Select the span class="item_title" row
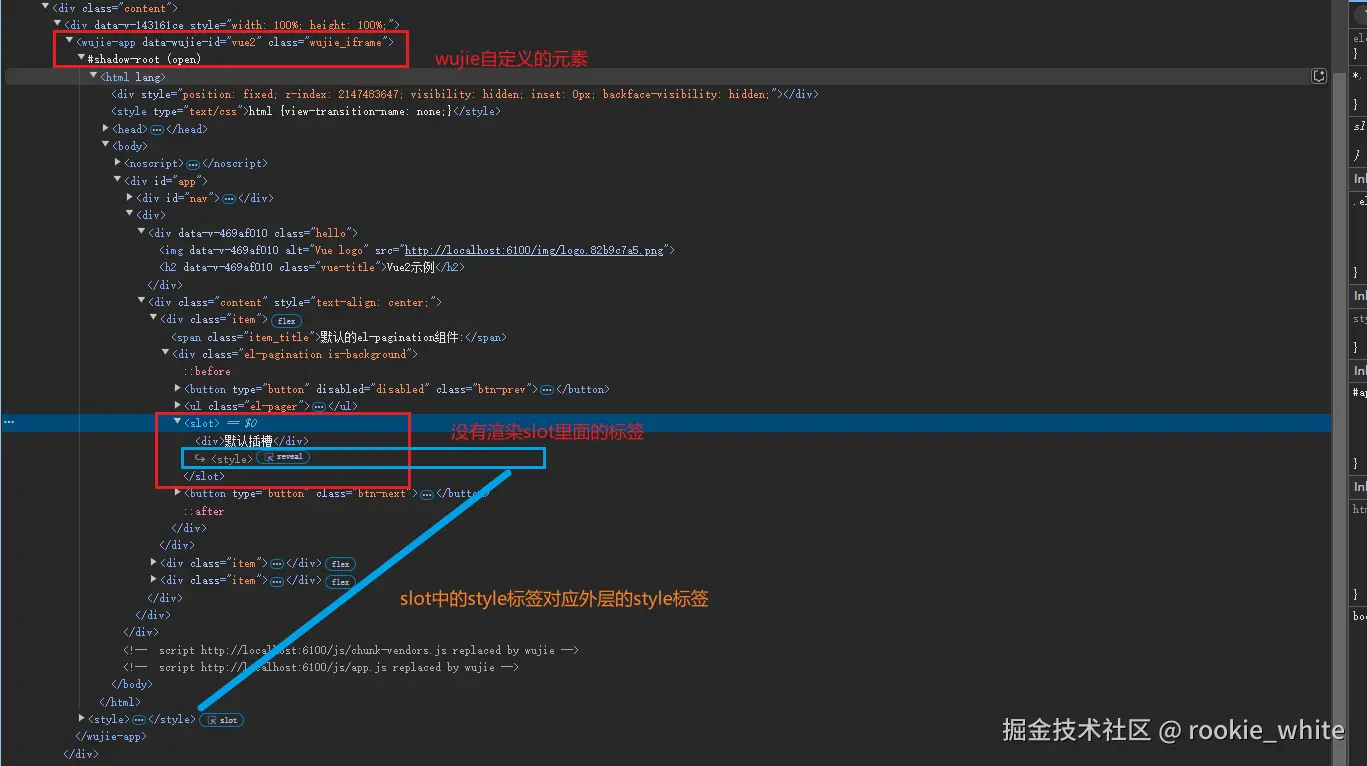This screenshot has width=1367, height=766. 339,338
